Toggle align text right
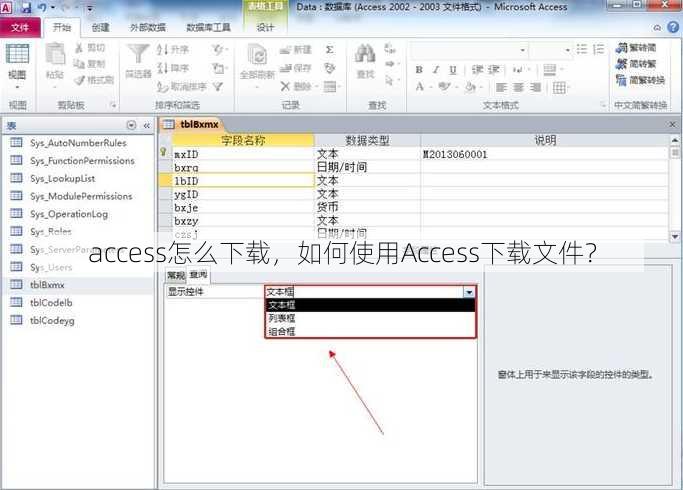This screenshot has width=683, height=490. [535, 88]
